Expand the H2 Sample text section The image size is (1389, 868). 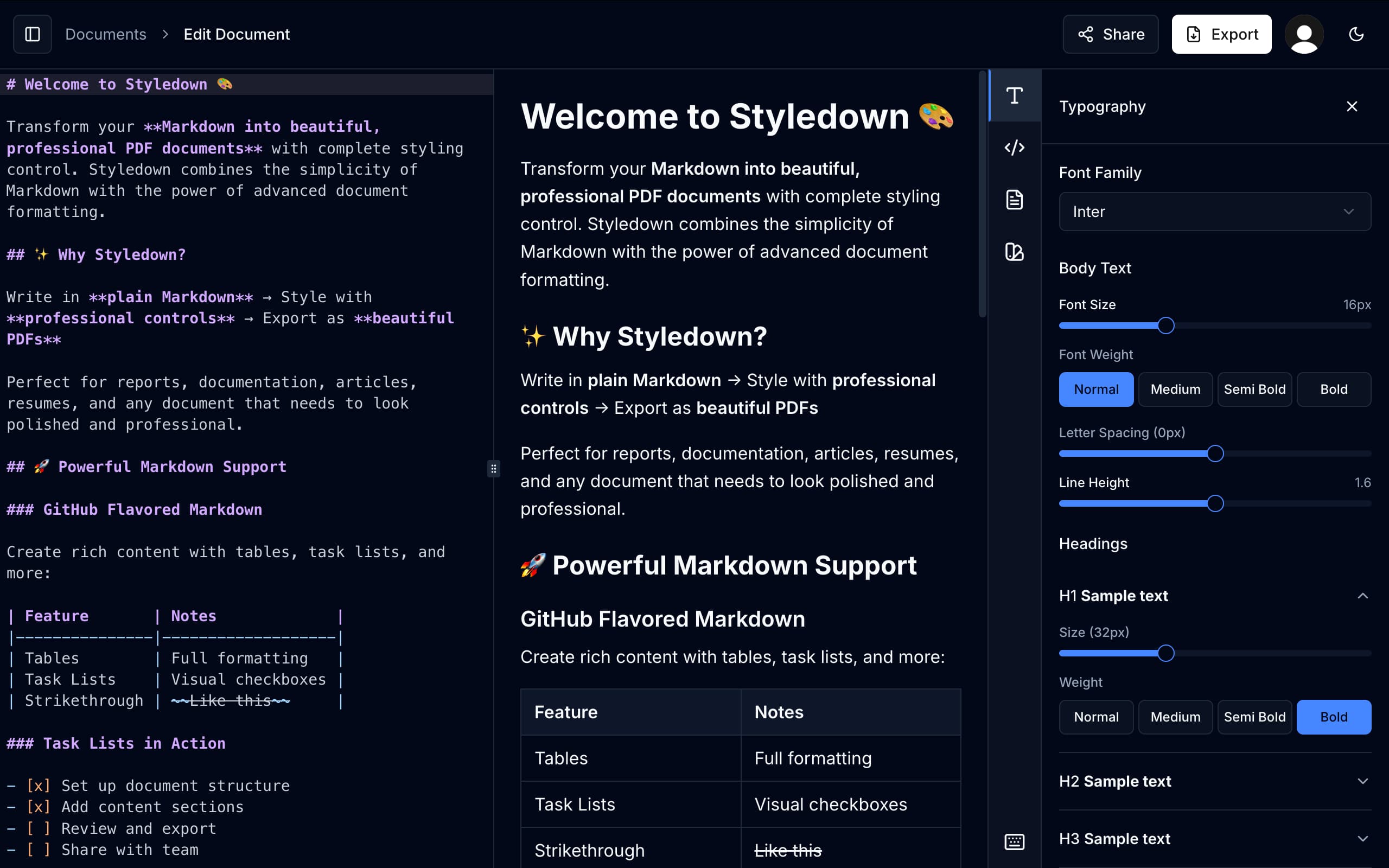tap(1214, 781)
